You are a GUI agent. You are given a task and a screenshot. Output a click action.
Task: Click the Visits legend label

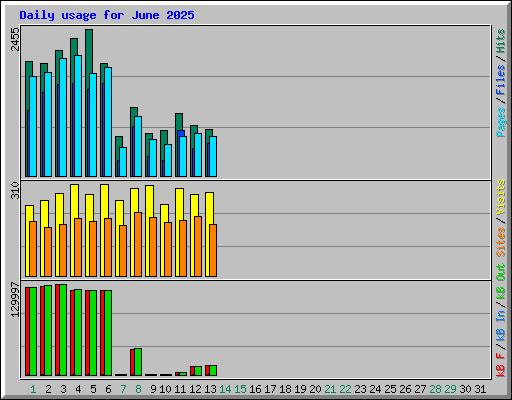click(501, 198)
